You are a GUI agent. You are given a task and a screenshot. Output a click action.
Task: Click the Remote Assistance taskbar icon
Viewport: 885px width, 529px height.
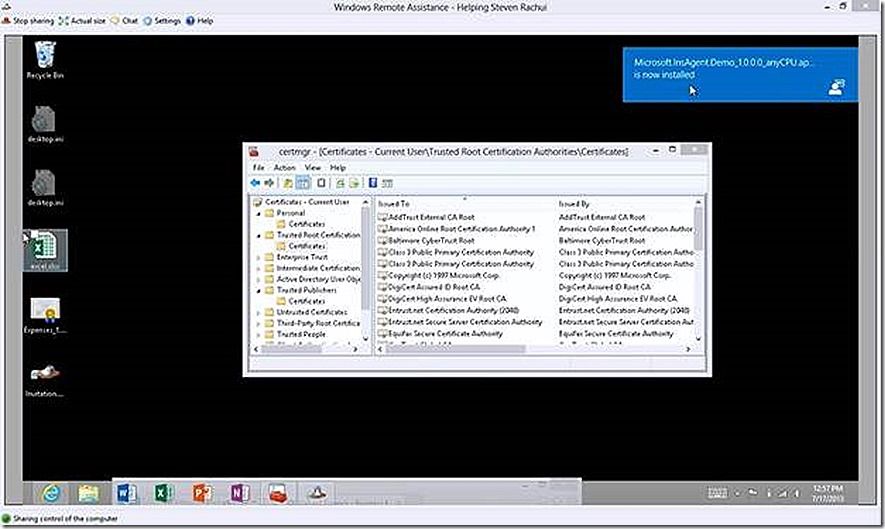coord(317,493)
